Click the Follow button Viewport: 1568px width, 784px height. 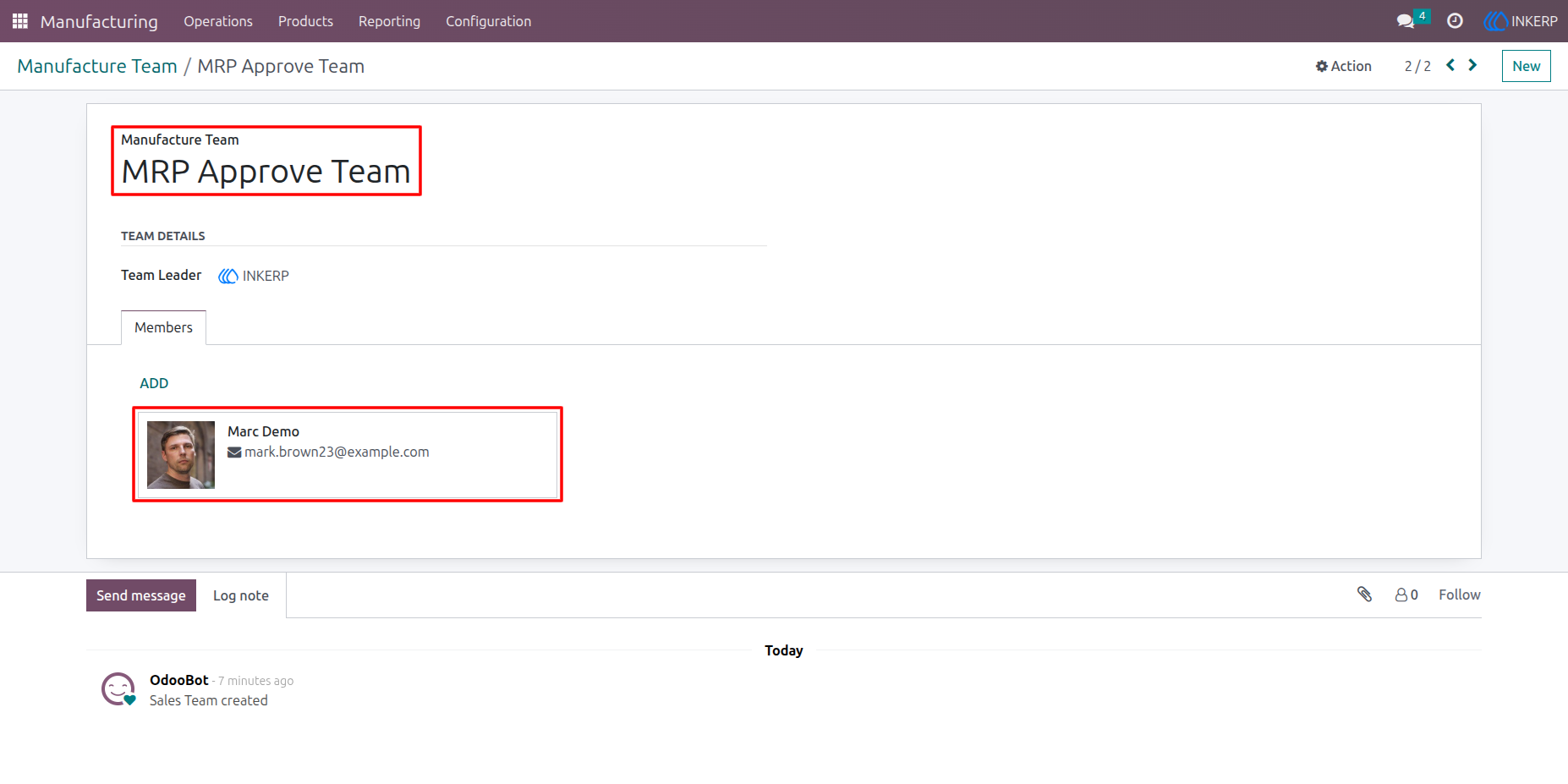point(1460,595)
